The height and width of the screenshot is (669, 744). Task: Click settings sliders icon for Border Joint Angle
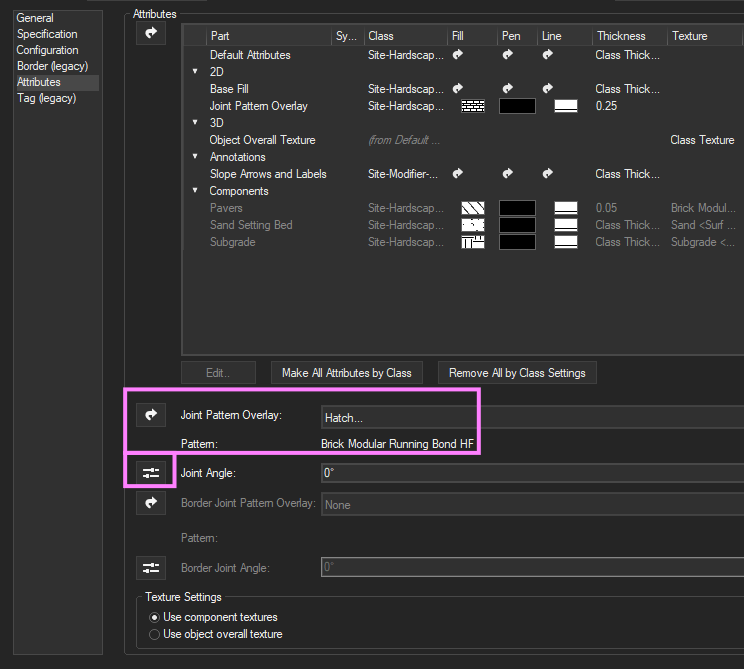(151, 568)
